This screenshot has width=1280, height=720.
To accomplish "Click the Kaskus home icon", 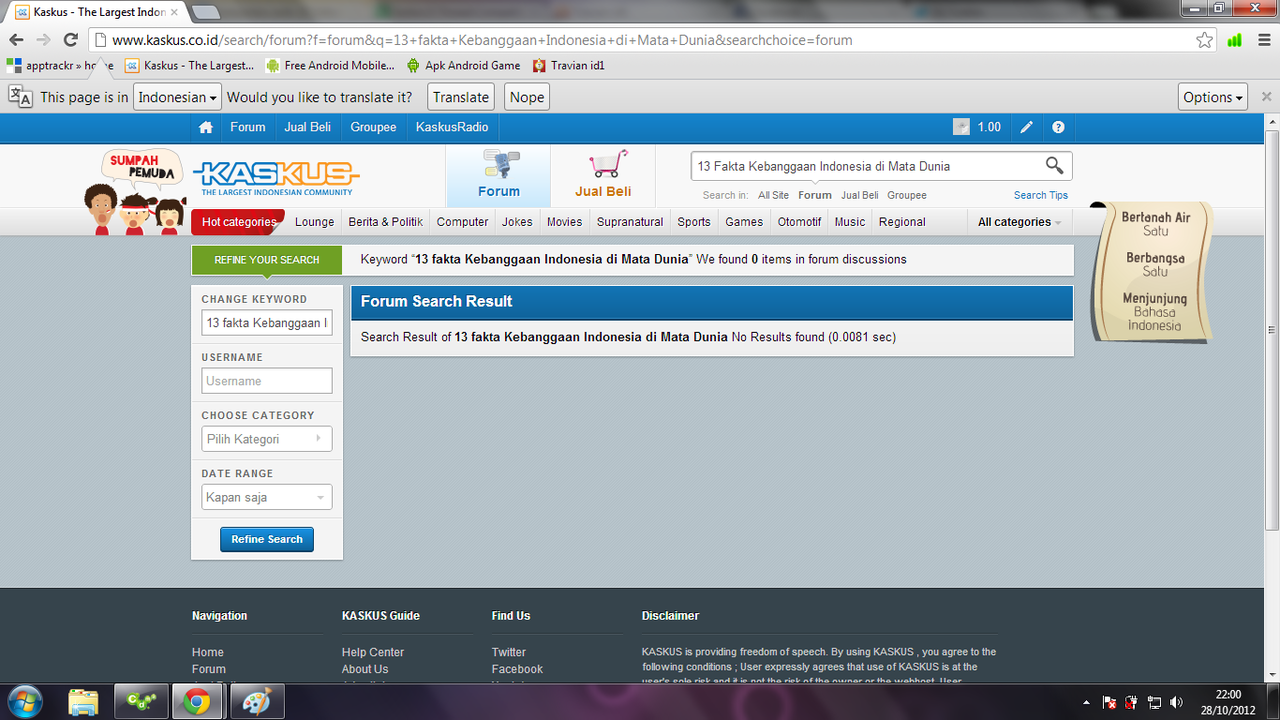I will click(x=206, y=127).
